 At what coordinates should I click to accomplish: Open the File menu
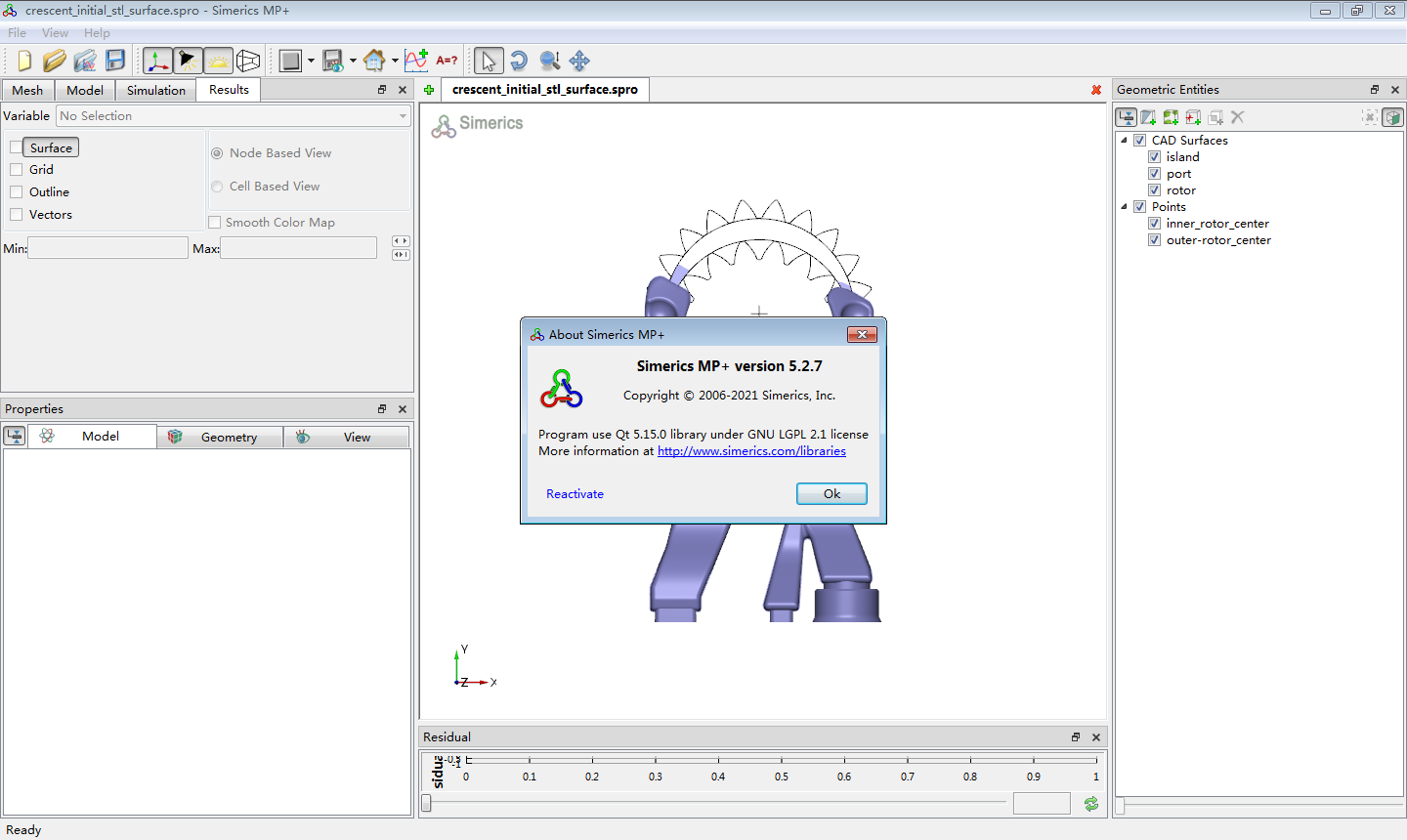click(x=17, y=32)
